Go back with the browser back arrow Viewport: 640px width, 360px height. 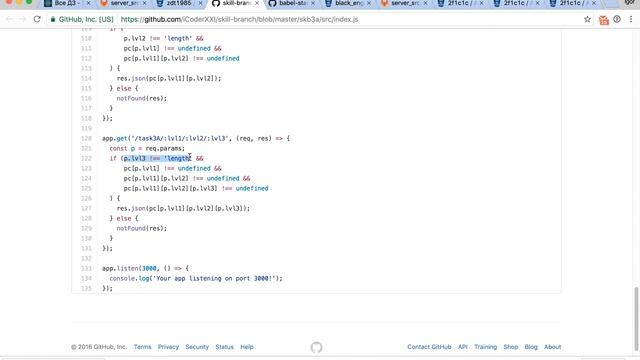(9, 19)
